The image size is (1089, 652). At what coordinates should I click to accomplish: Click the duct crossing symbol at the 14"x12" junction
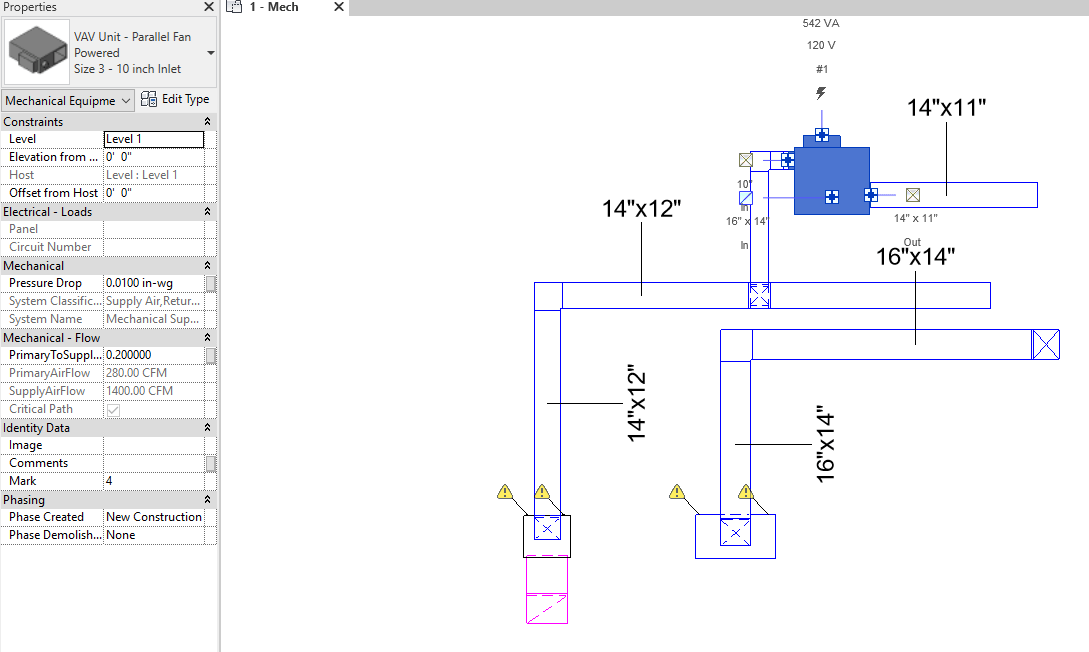pos(760,295)
